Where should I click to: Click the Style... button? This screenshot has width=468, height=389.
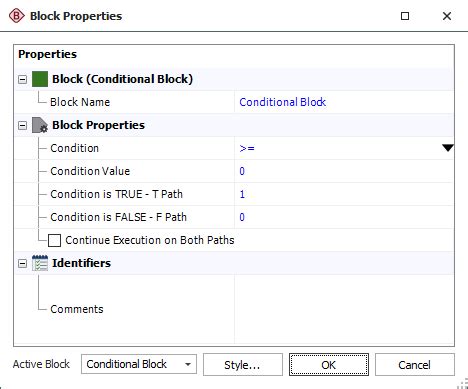(243, 364)
